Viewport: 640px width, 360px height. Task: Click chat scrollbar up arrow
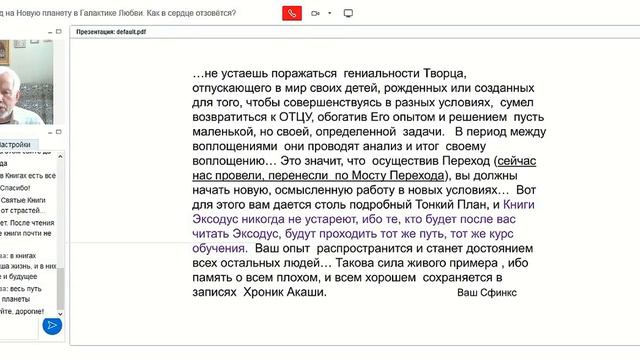(60, 156)
